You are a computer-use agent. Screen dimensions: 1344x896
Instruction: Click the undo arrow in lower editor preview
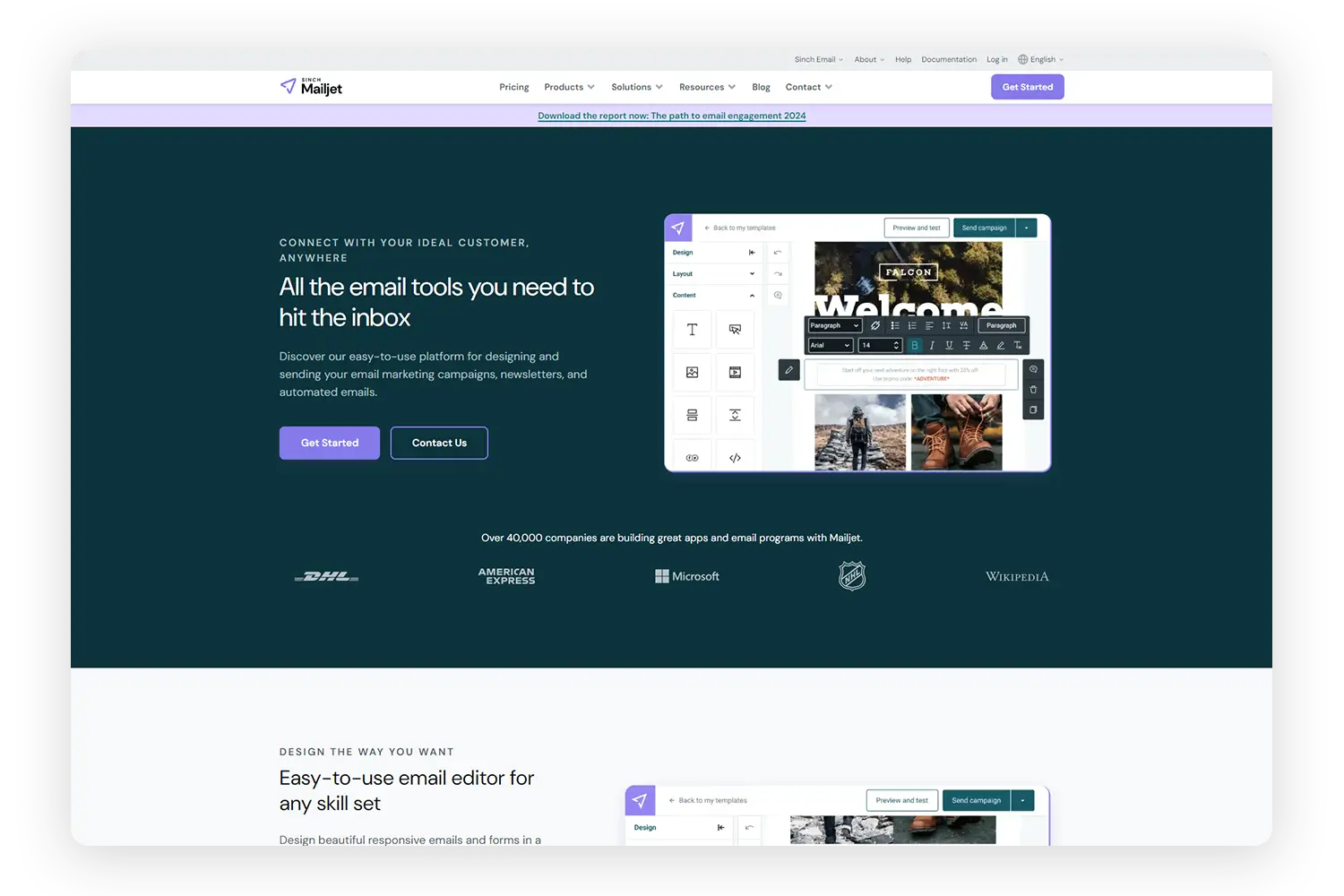[749, 827]
